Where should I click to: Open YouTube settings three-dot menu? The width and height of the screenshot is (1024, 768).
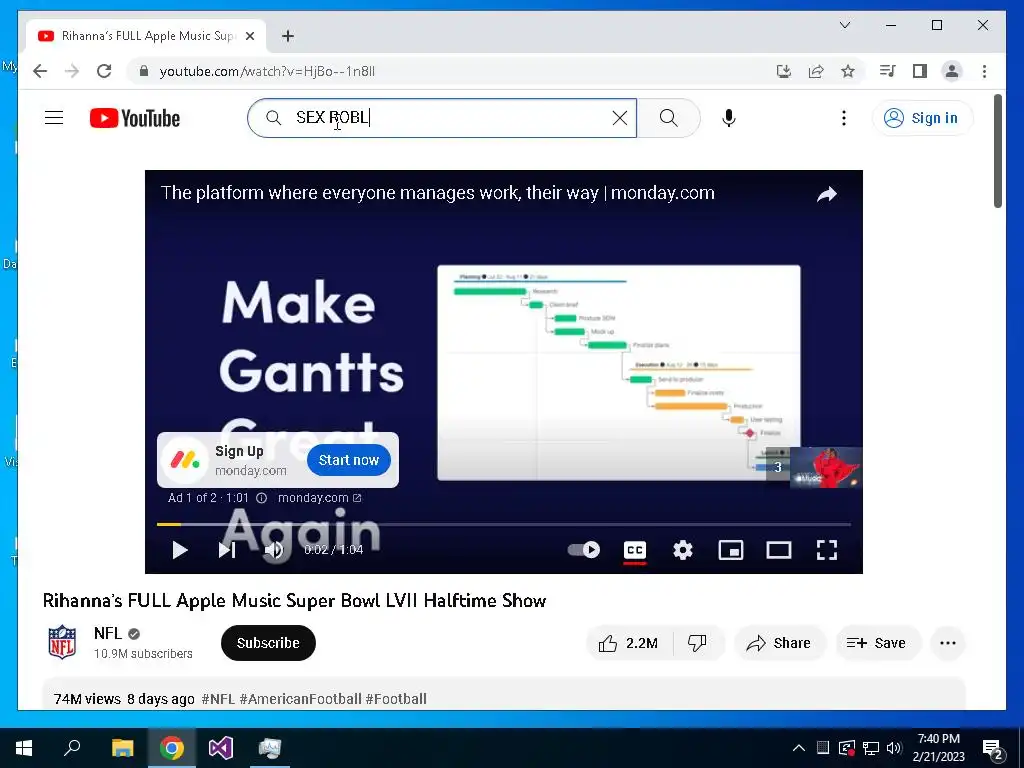(844, 118)
